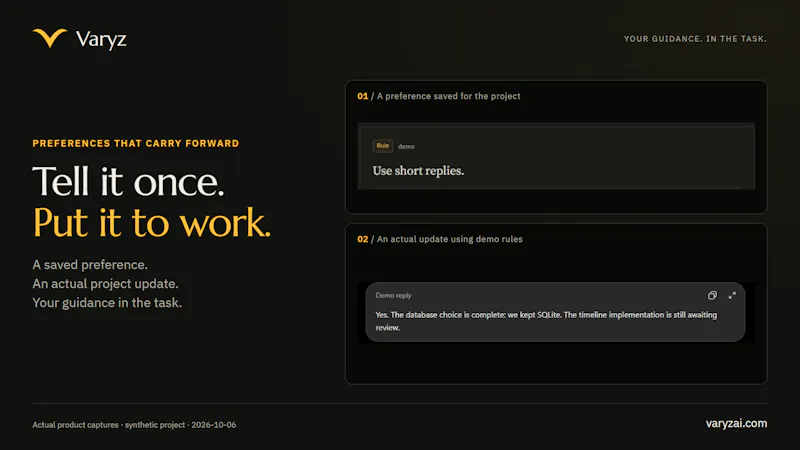Click '01 / A preference saved for the project'

point(439,96)
